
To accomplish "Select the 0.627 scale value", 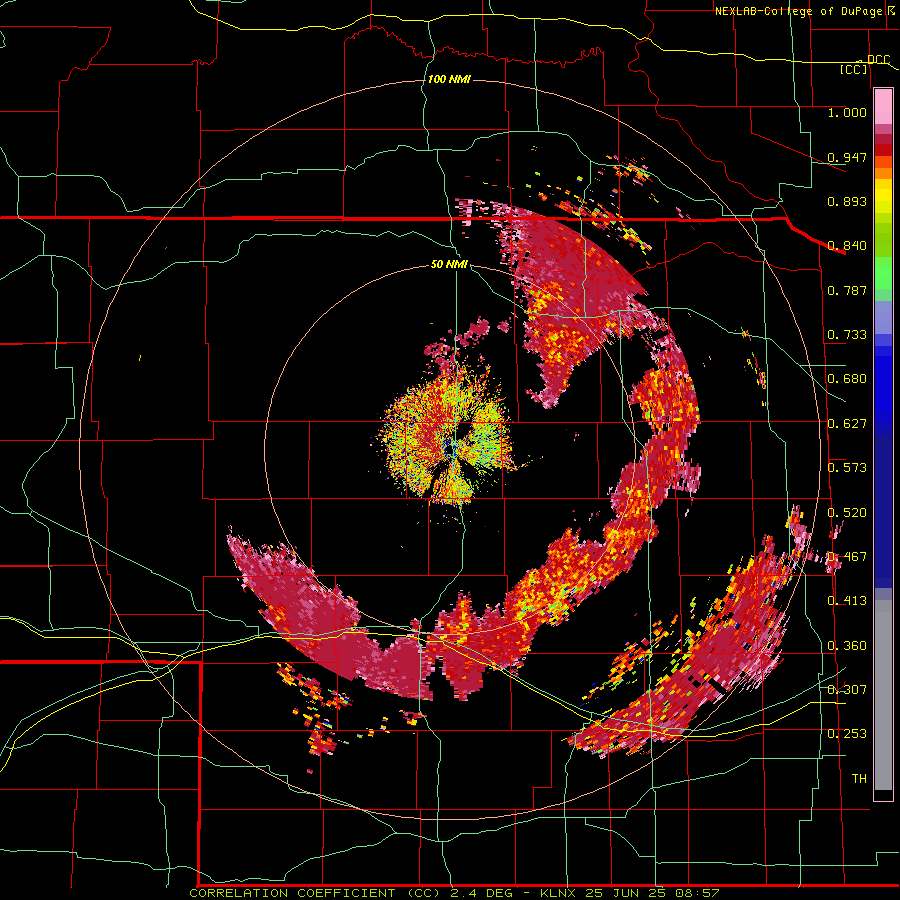I will coord(847,424).
